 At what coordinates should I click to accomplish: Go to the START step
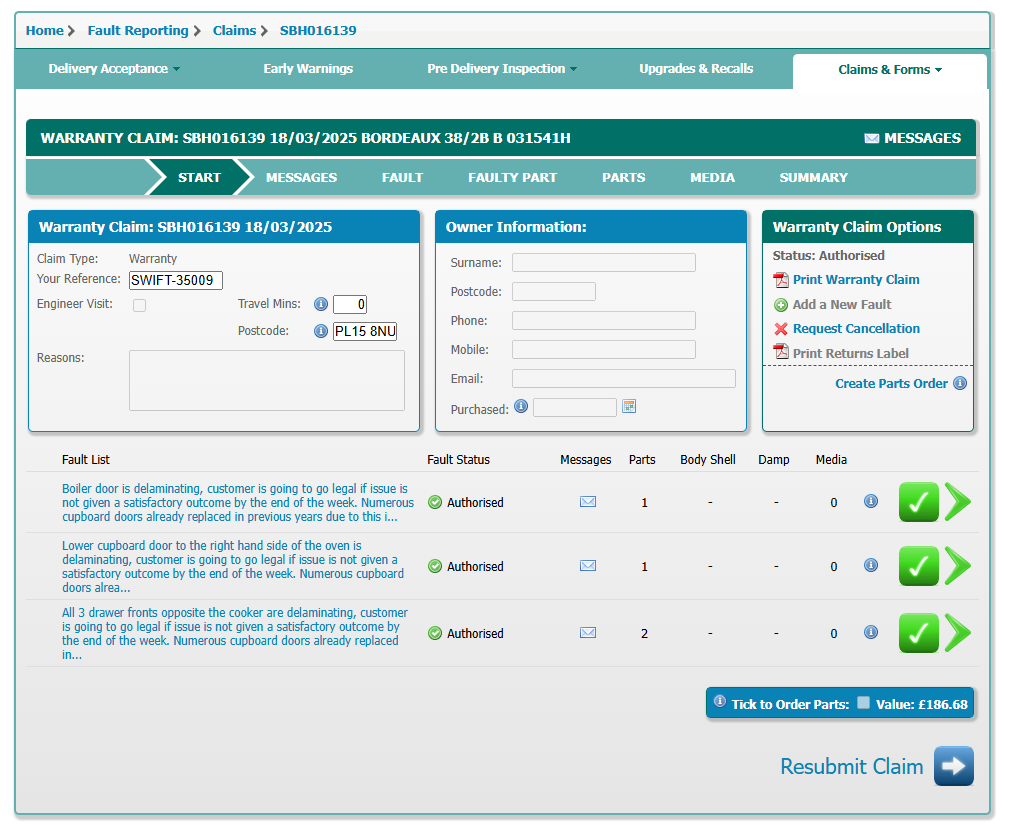pyautogui.click(x=199, y=177)
